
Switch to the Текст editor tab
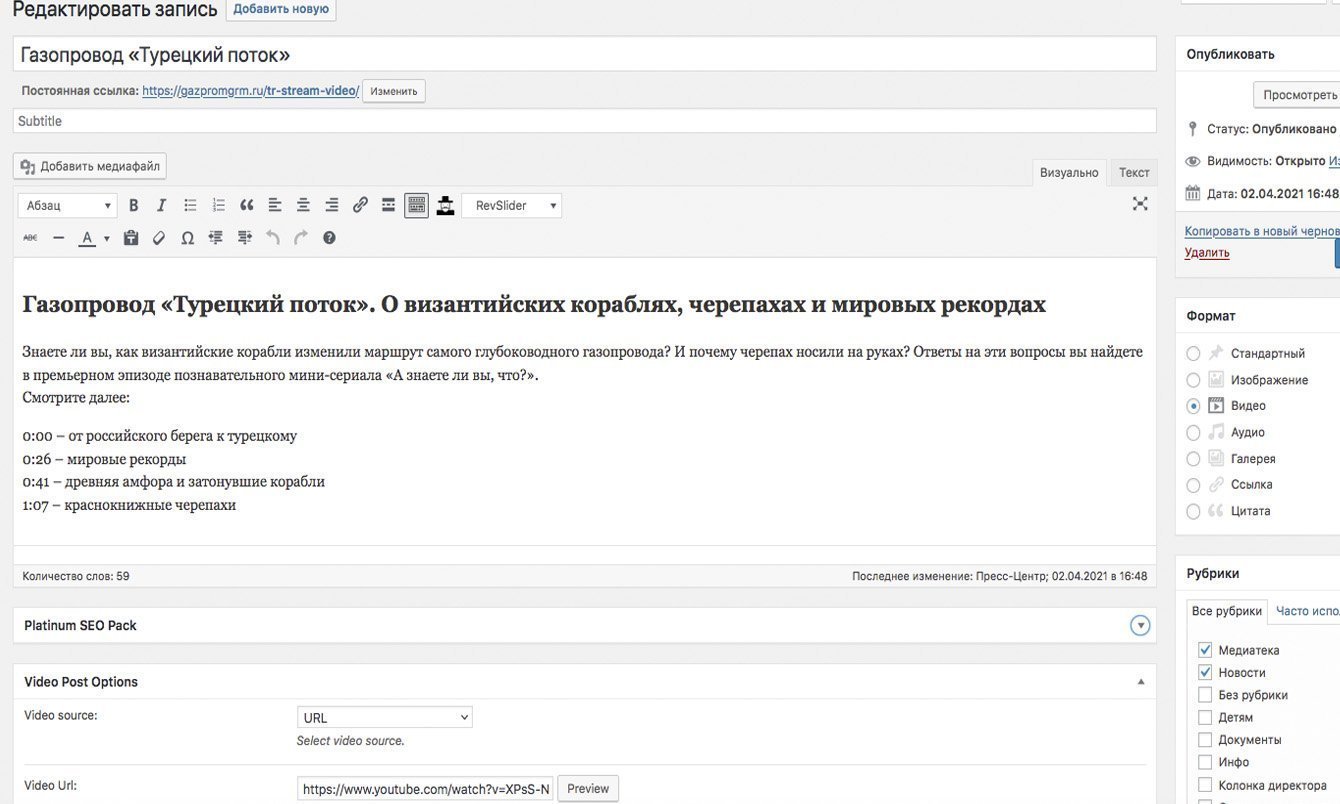1134,173
